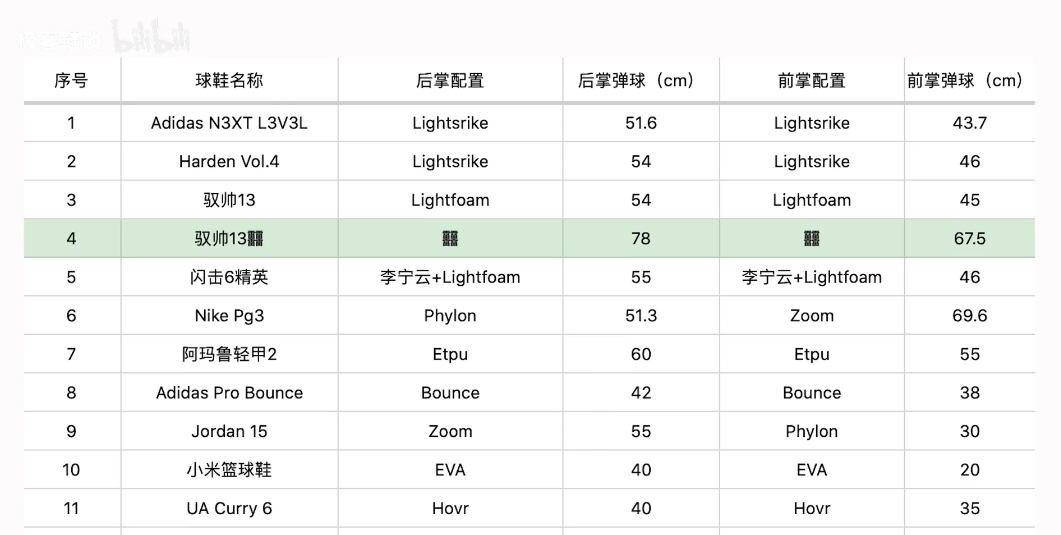This screenshot has height=535, width=1061.
Task: Click the 51.6 rear bounce value
Action: 640,123
